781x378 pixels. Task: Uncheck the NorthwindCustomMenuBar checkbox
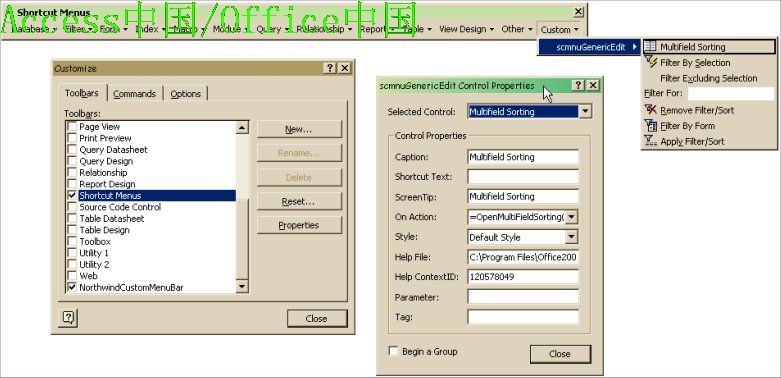[x=72, y=287]
